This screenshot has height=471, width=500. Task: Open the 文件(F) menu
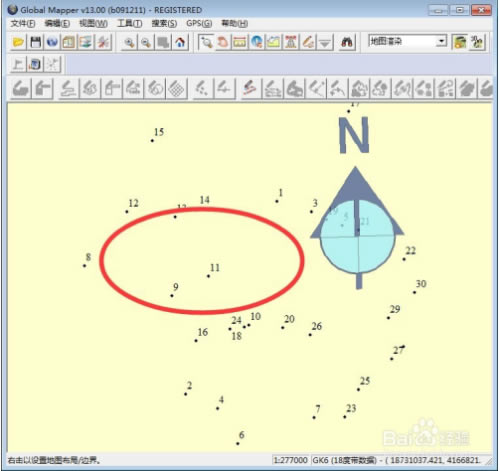(x=23, y=23)
